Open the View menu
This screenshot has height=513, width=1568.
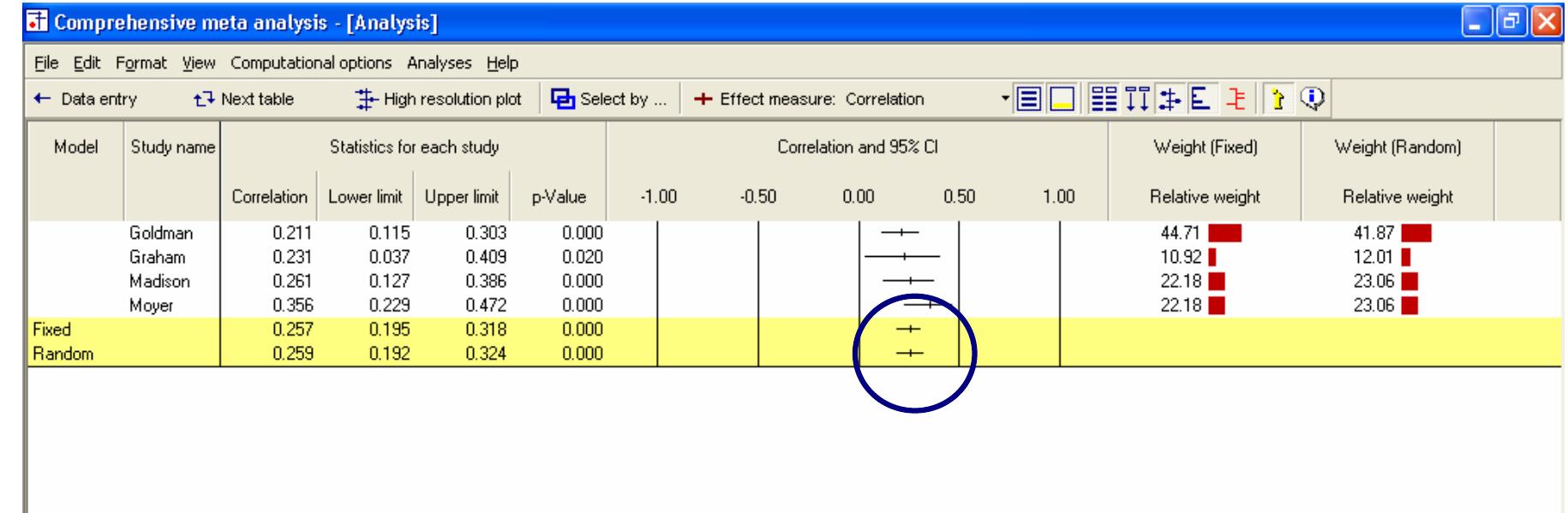click(199, 63)
